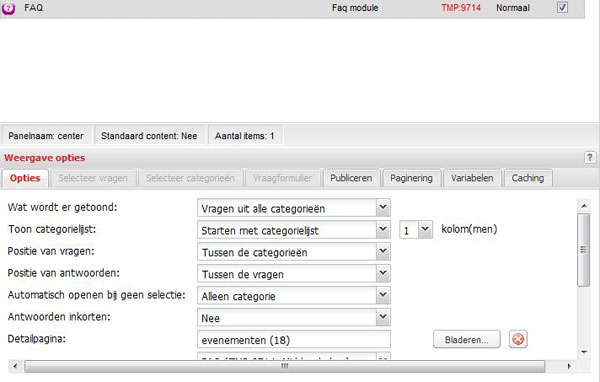This screenshot has height=382, width=600.
Task: Open help for Weergave opties
Action: click(x=590, y=157)
